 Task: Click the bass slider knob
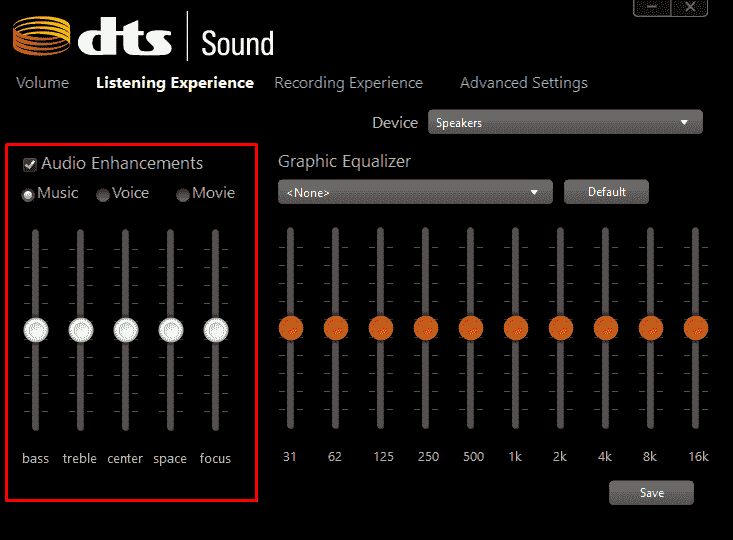point(35,329)
